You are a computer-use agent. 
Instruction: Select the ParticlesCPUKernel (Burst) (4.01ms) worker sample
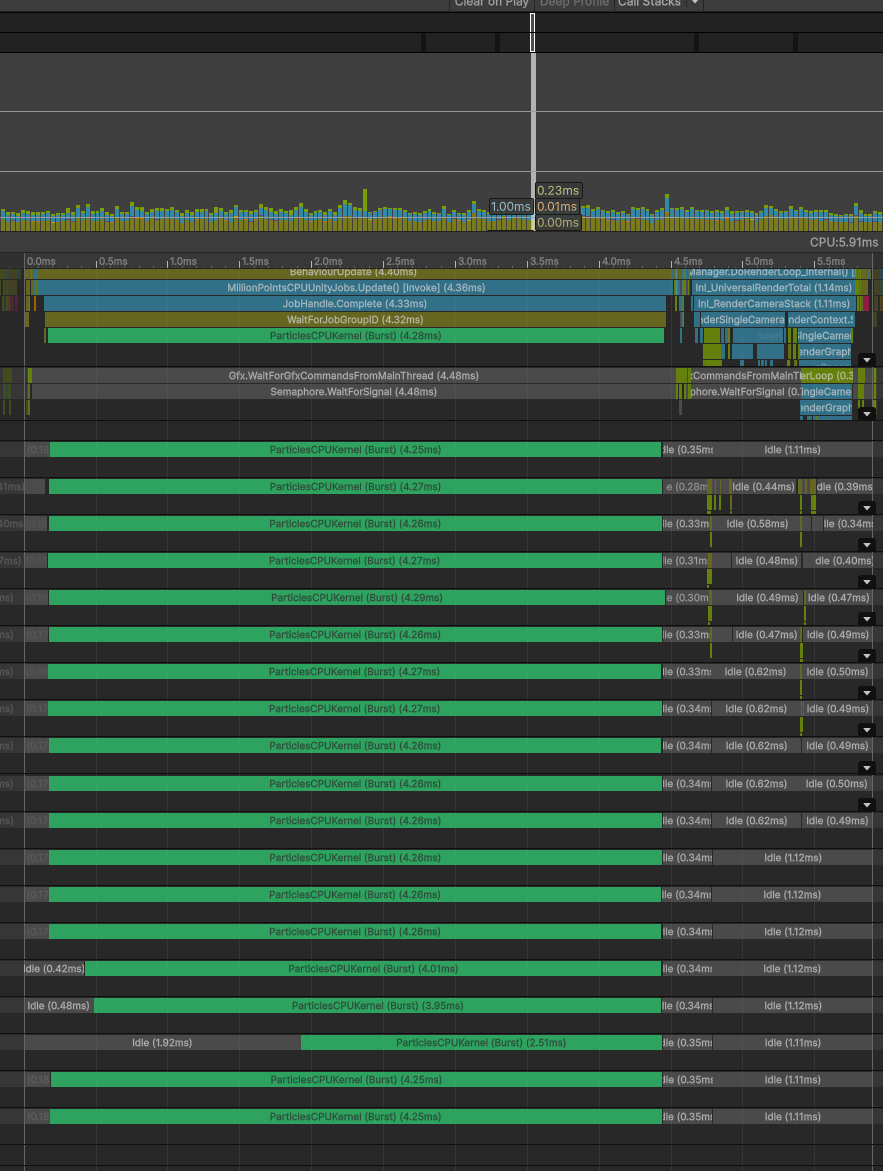(x=373, y=969)
